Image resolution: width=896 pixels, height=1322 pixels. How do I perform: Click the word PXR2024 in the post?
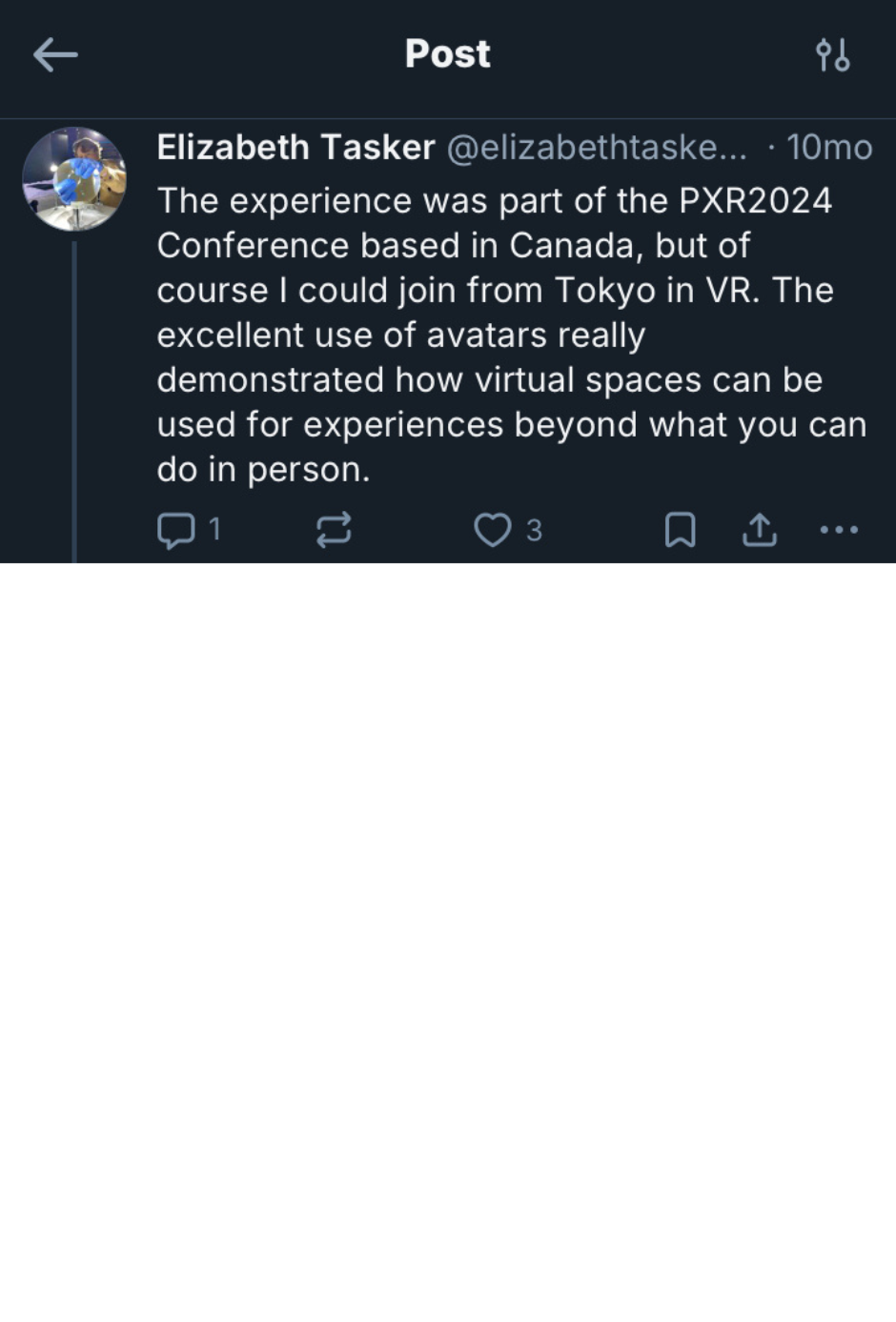(x=756, y=201)
